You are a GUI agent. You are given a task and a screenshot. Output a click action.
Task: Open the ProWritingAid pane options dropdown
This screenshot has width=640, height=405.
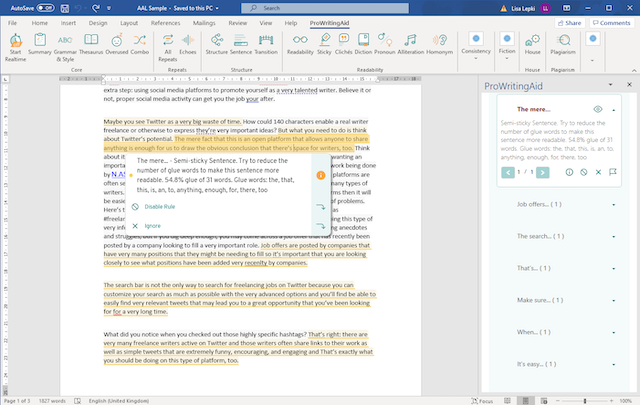pyautogui.click(x=610, y=85)
